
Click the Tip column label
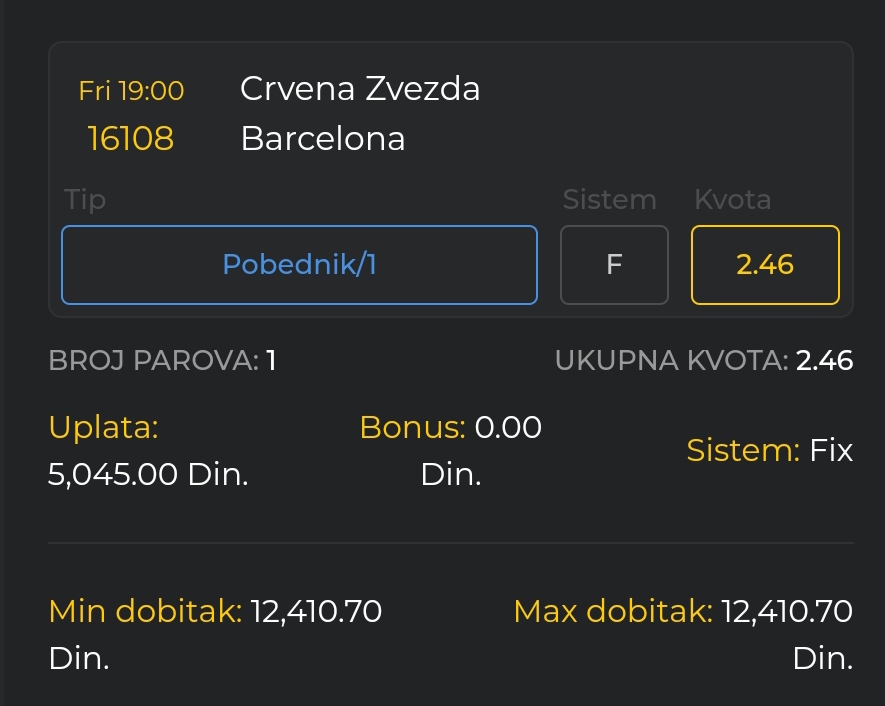tap(85, 200)
